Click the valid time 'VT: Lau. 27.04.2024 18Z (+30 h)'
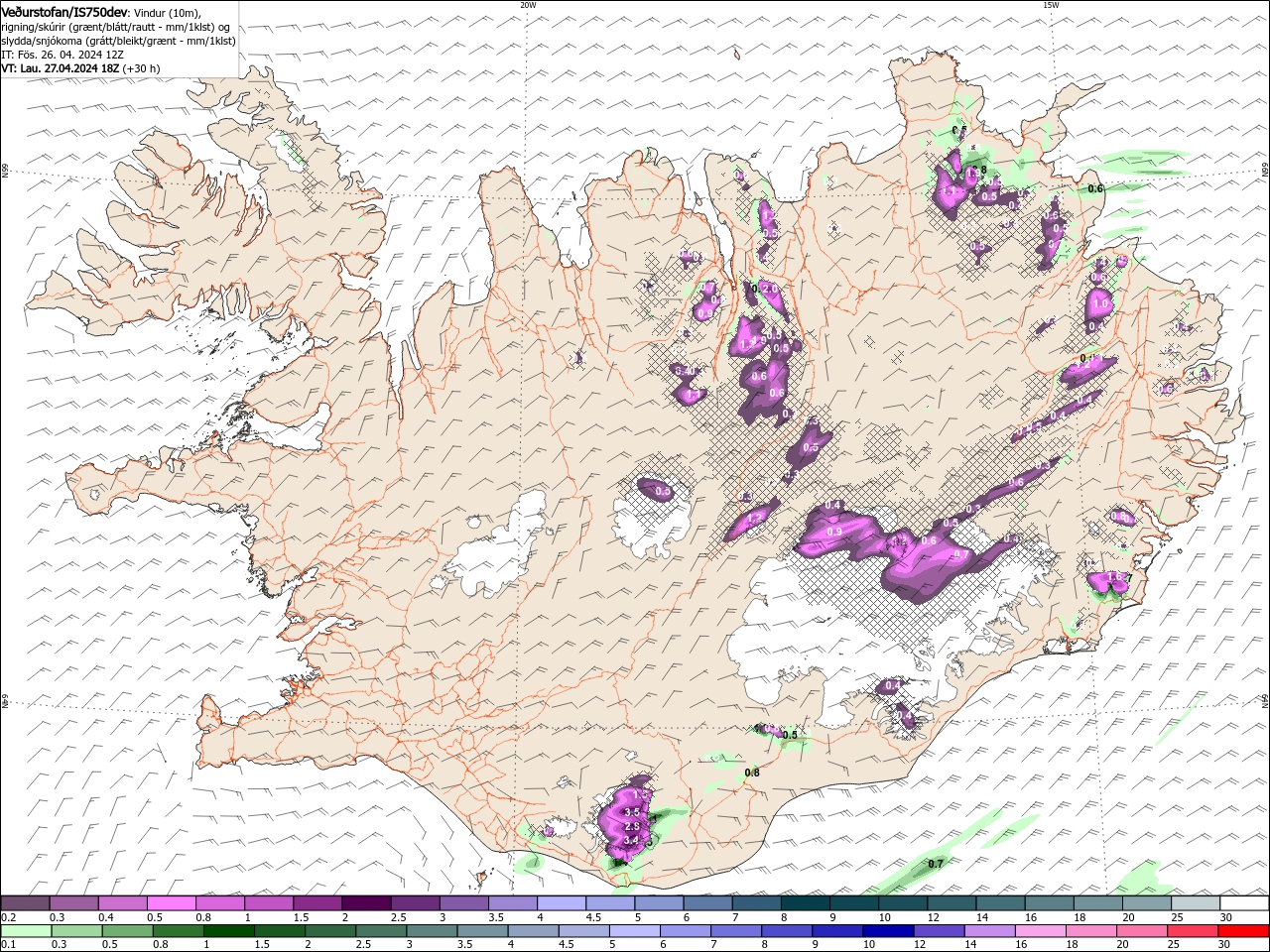1270x952 pixels. click(80, 68)
